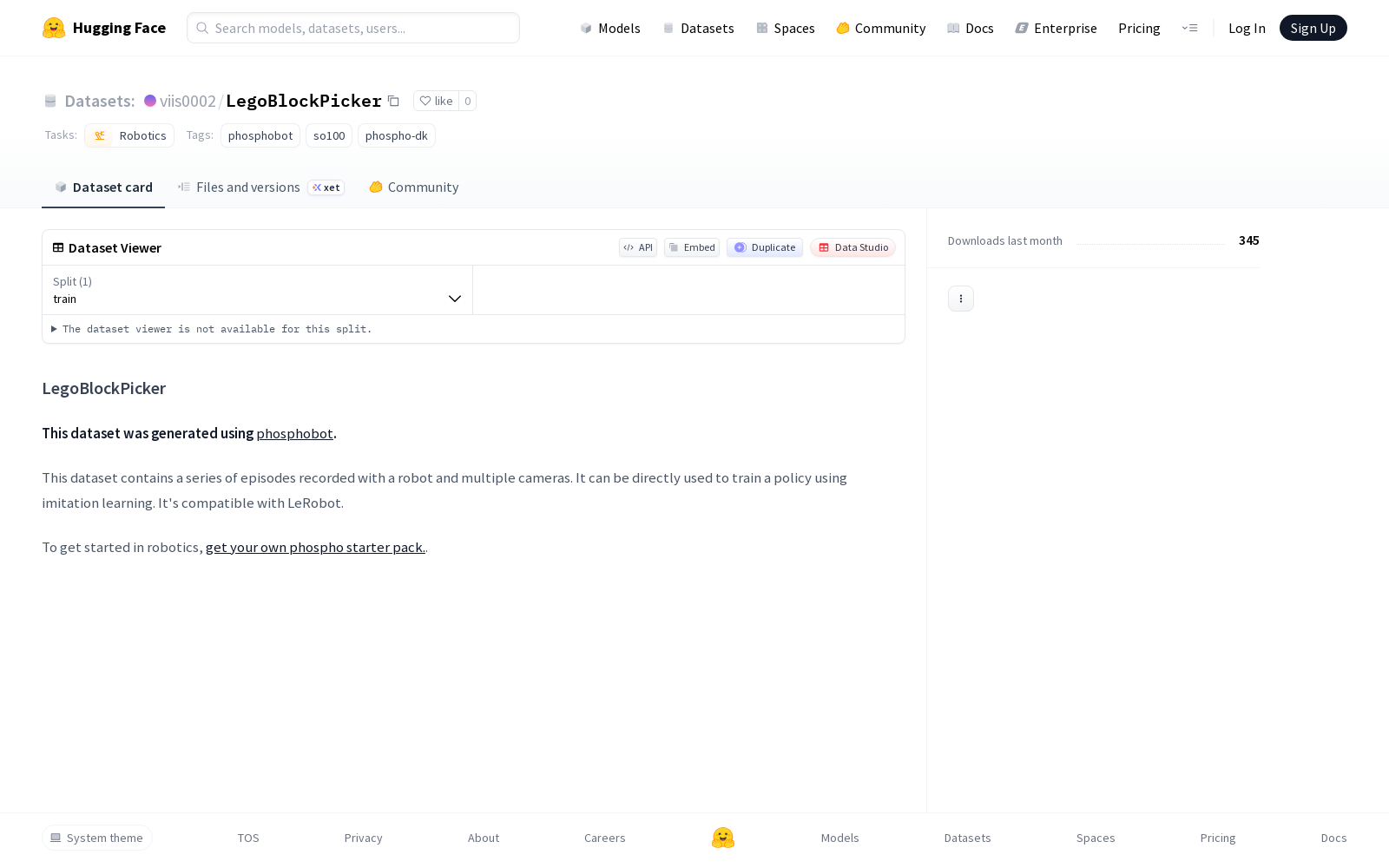Screen dimensions: 1389x868
Task: Open the Models navigation item
Action: click(610, 28)
